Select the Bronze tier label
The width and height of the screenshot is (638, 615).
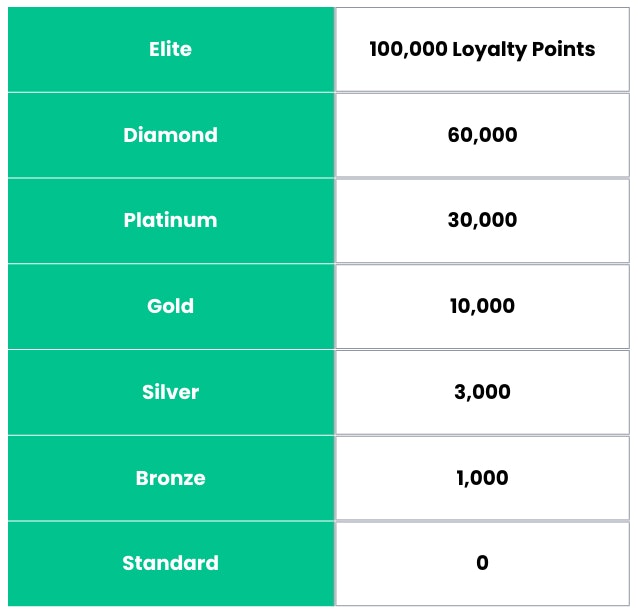(170, 478)
